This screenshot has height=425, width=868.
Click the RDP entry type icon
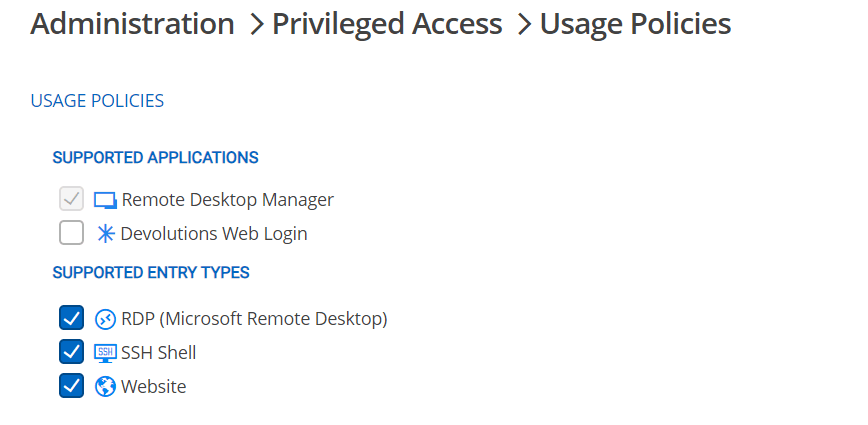[105, 319]
